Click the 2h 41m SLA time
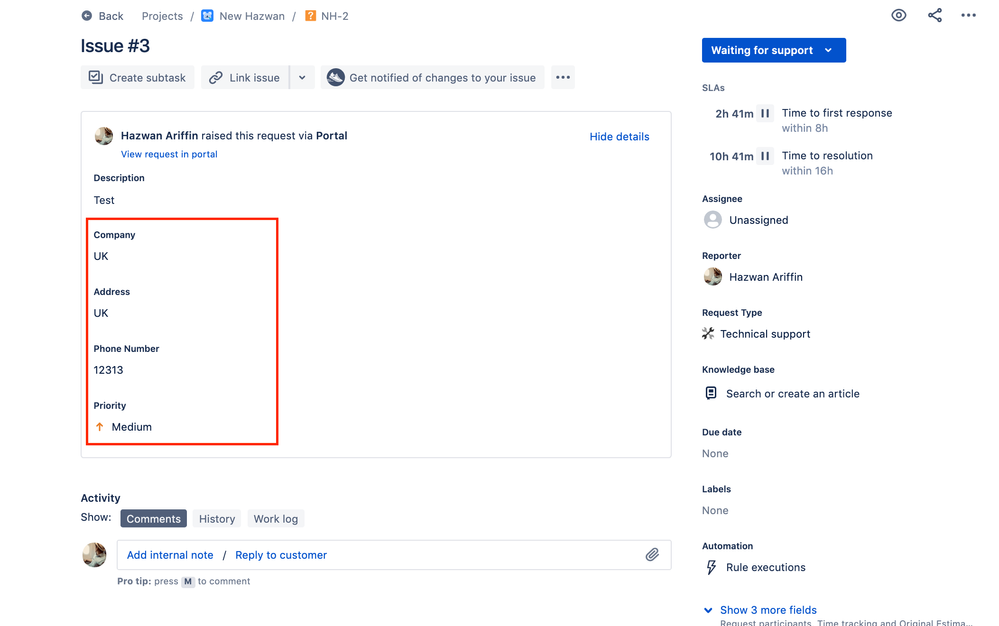 point(734,113)
